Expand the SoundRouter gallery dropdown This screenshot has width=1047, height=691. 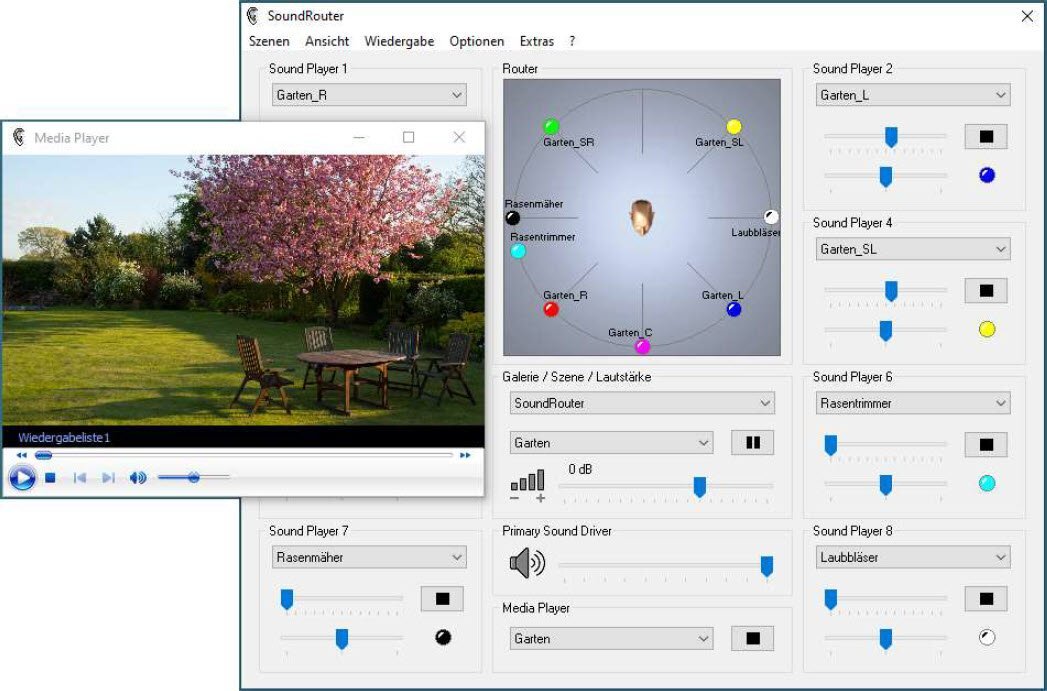coord(640,403)
